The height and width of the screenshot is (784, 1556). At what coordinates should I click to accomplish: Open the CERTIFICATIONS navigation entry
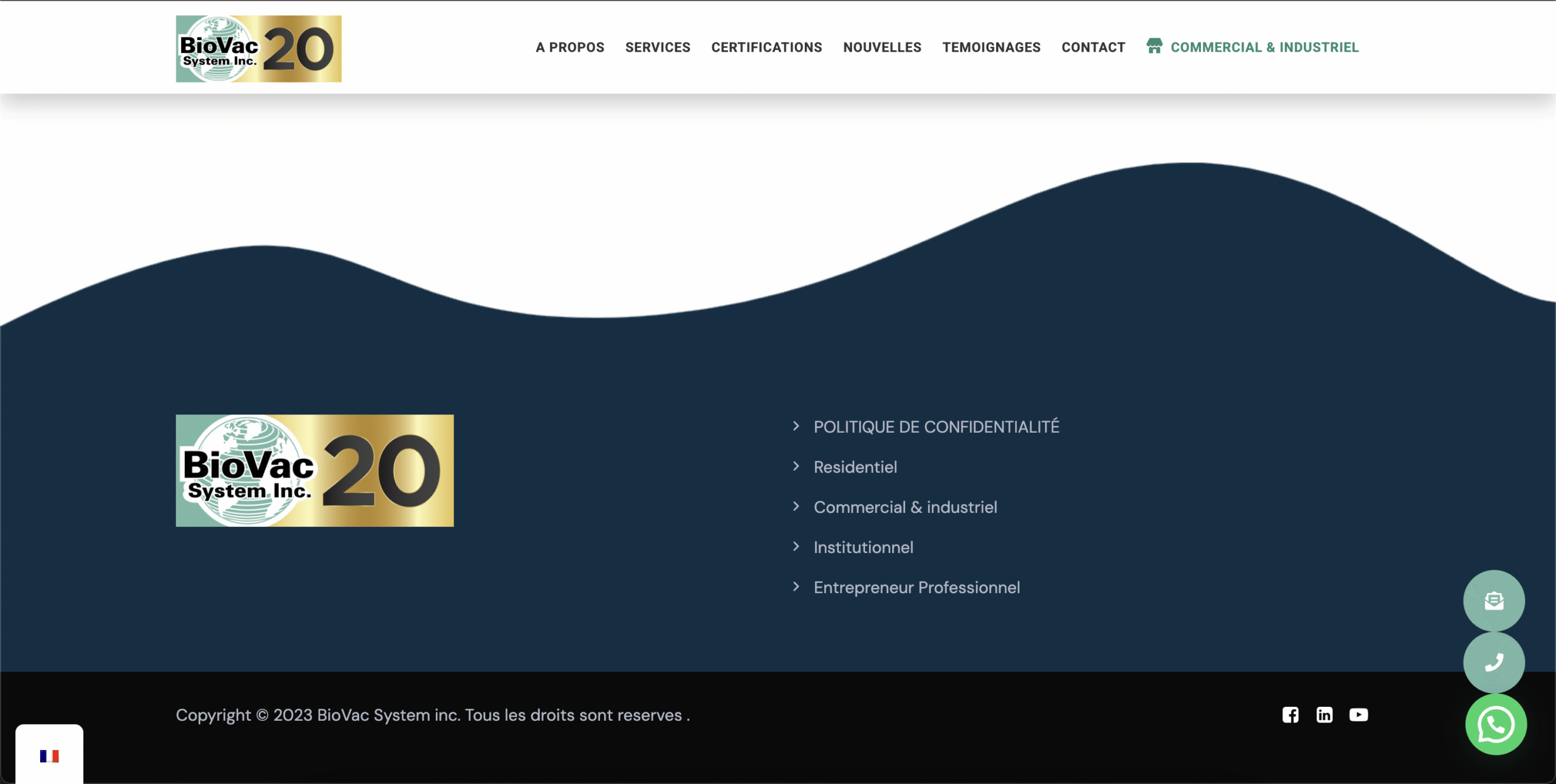766,47
